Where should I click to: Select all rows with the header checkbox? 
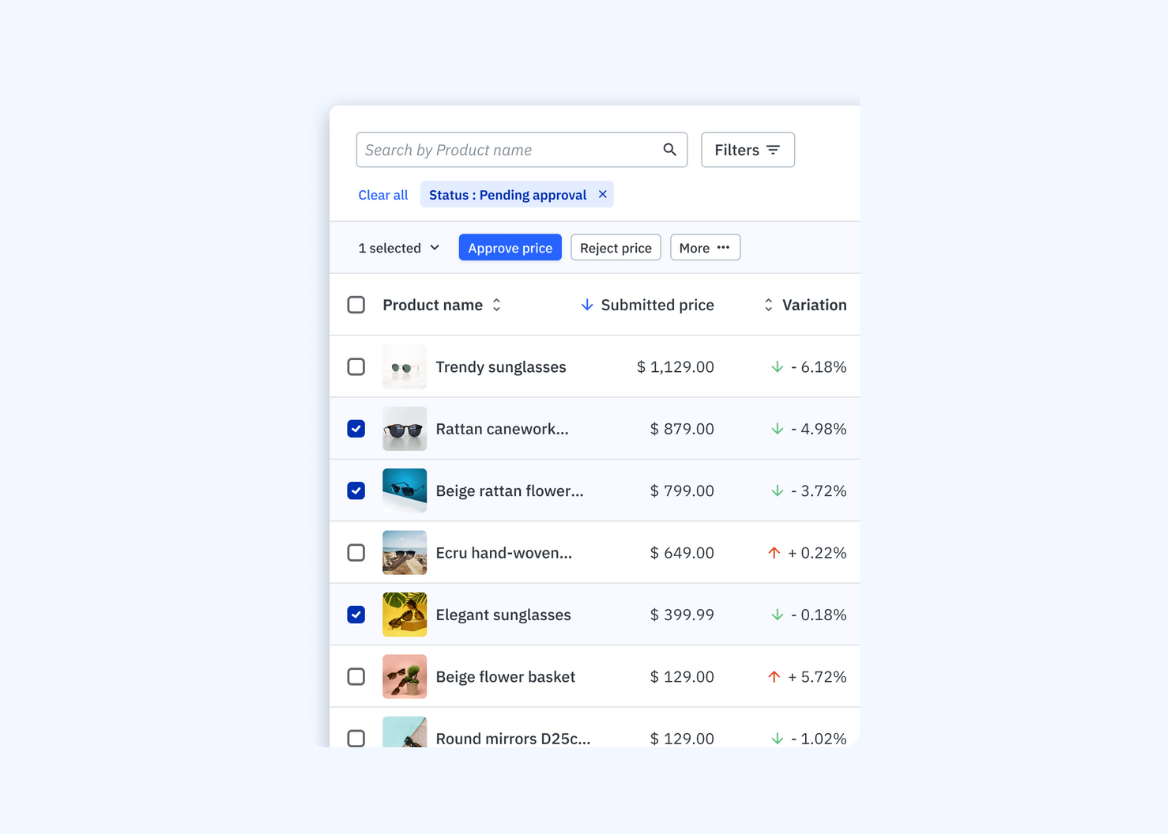coord(356,305)
